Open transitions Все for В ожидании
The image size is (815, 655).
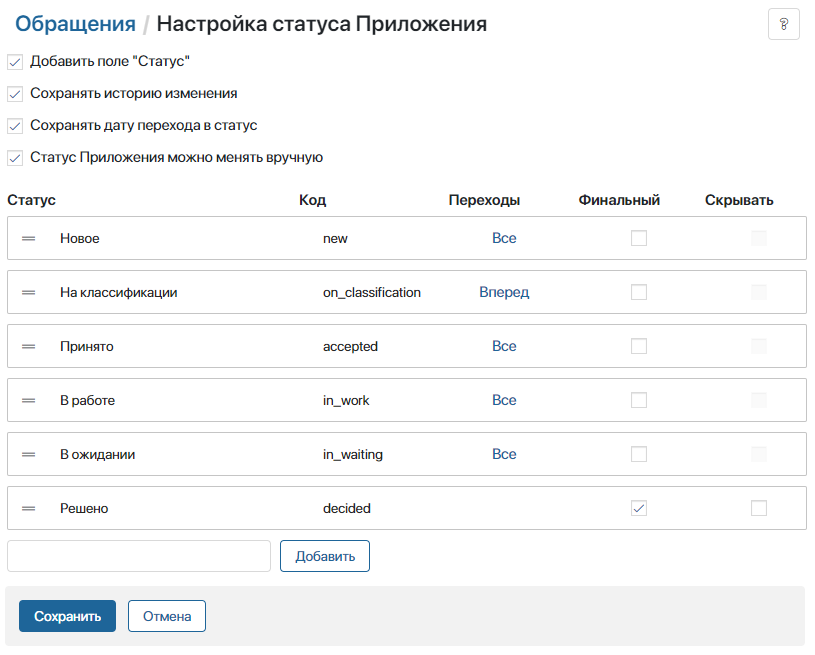point(504,454)
